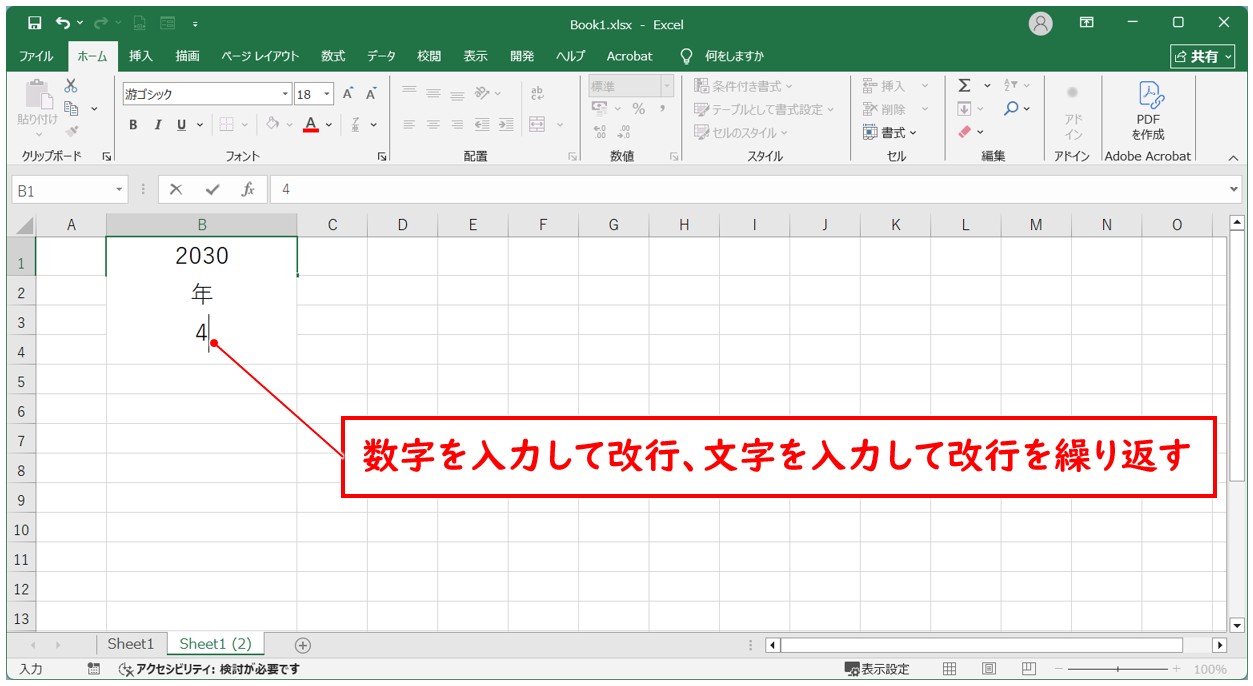Image resolution: width=1253 pixels, height=686 pixels.
Task: Open the Acrobat ribbon tab
Action: click(629, 56)
